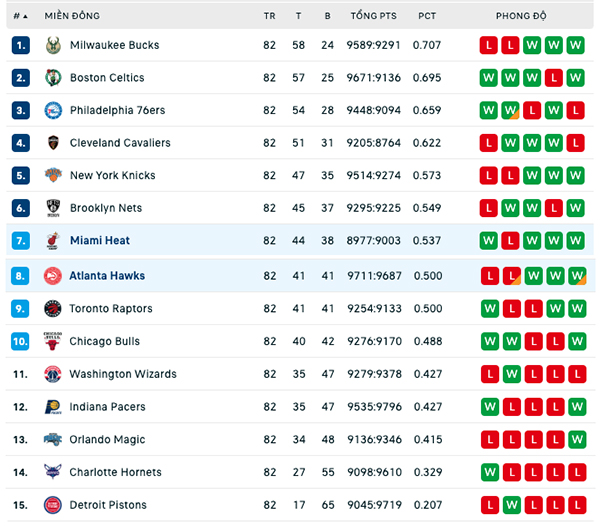Open the Philadelphia 76ers logo

click(53, 110)
